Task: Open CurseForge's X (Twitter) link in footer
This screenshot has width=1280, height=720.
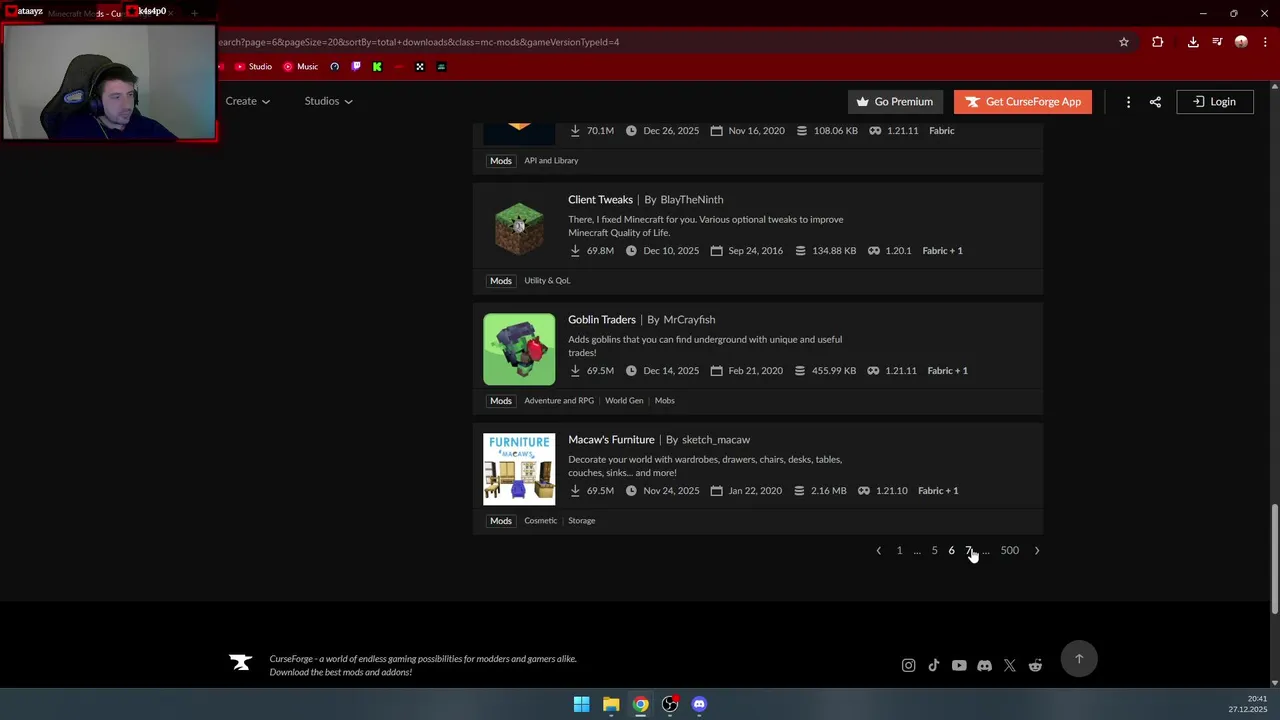Action: click(1010, 666)
